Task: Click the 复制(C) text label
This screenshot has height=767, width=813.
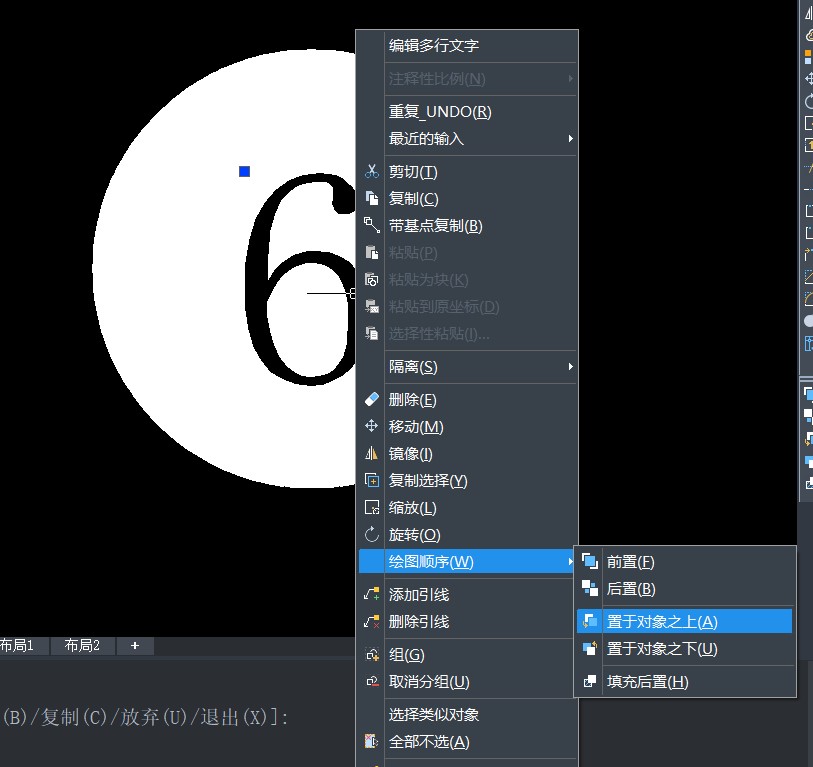Action: [414, 199]
